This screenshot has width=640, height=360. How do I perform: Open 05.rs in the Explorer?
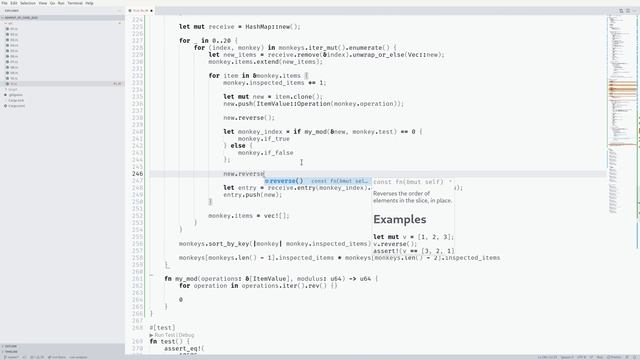[14, 51]
